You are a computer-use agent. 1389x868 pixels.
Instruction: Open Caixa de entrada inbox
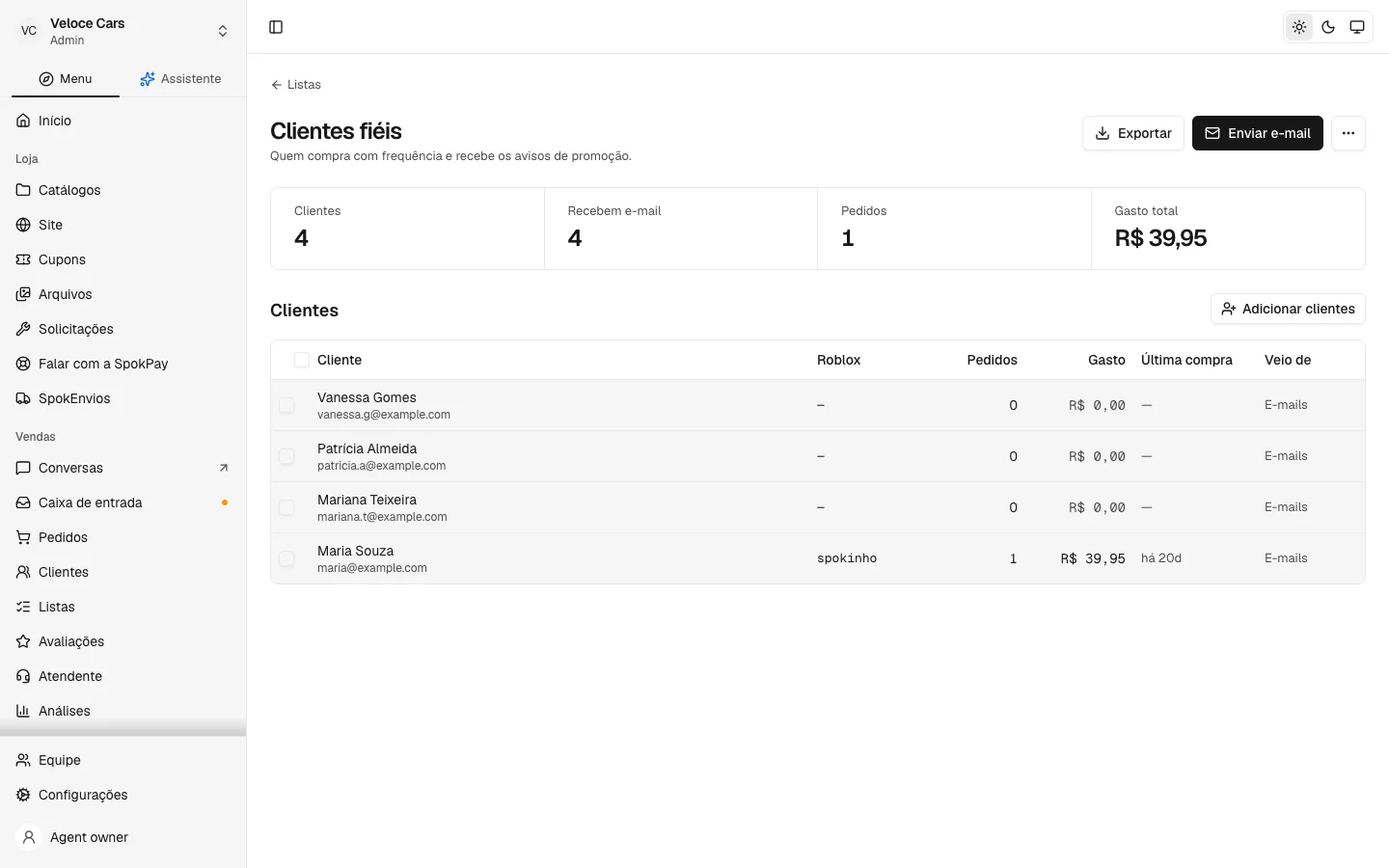[x=123, y=502]
